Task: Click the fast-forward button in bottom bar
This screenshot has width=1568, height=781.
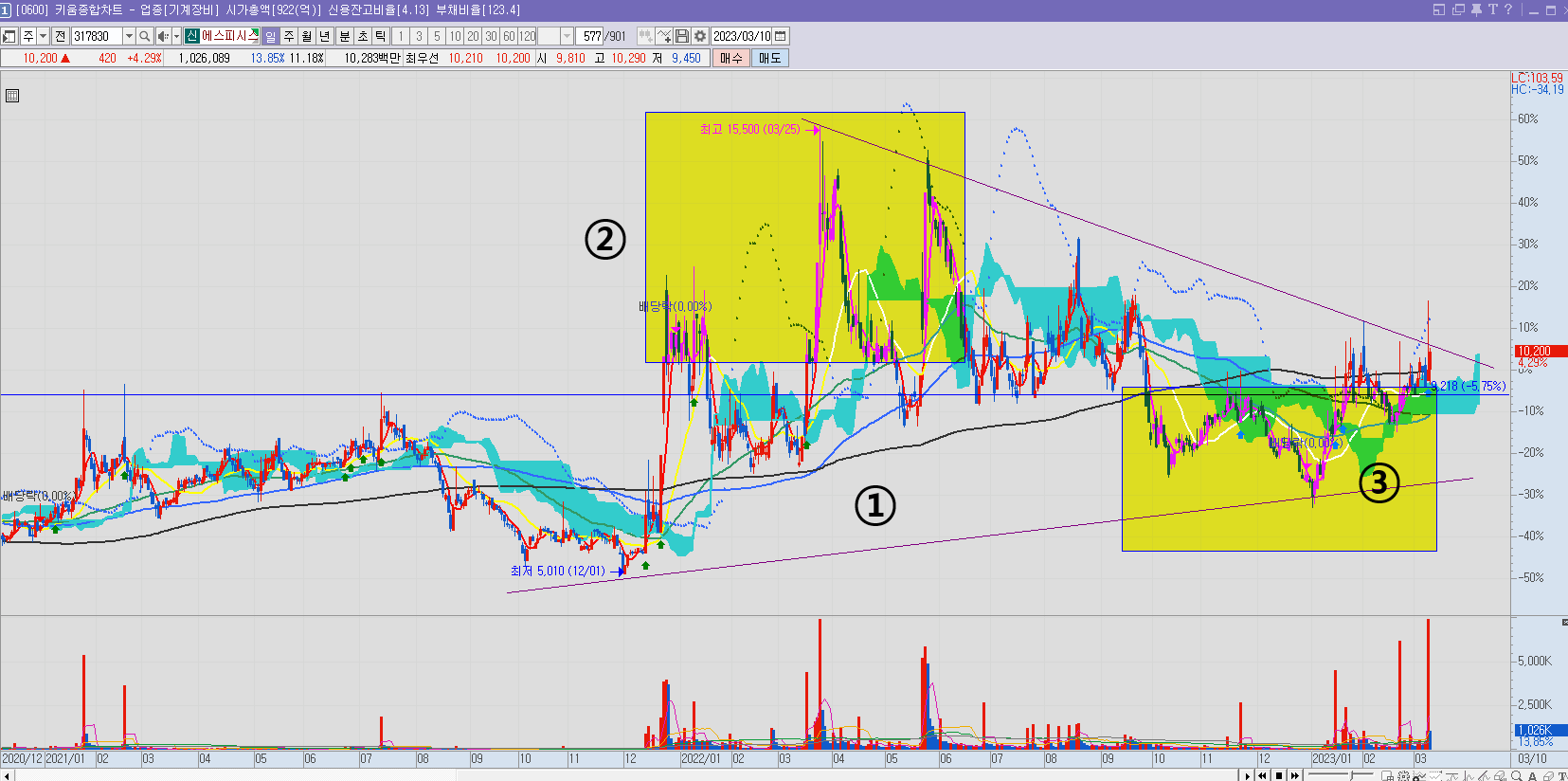Action: point(1295,775)
